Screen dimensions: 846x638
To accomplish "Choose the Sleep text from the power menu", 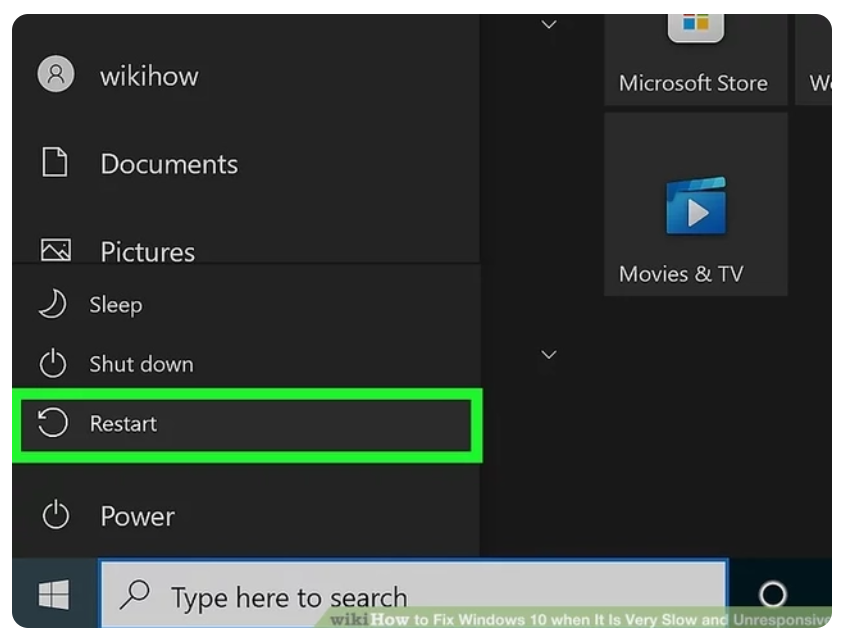I will [115, 305].
